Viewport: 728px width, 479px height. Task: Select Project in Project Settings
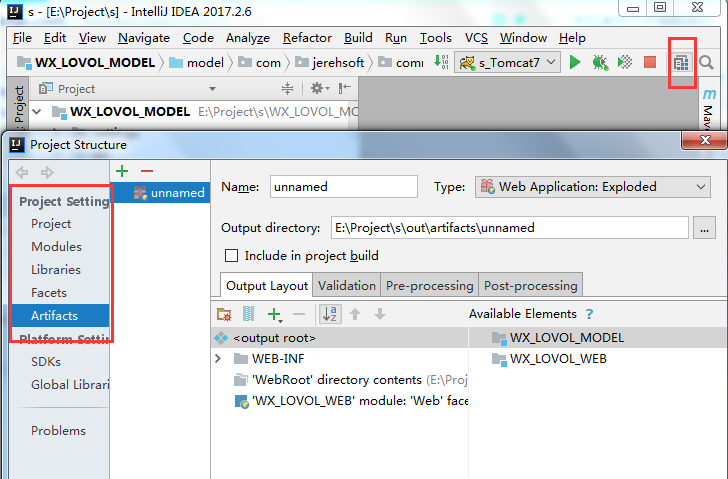[x=51, y=224]
